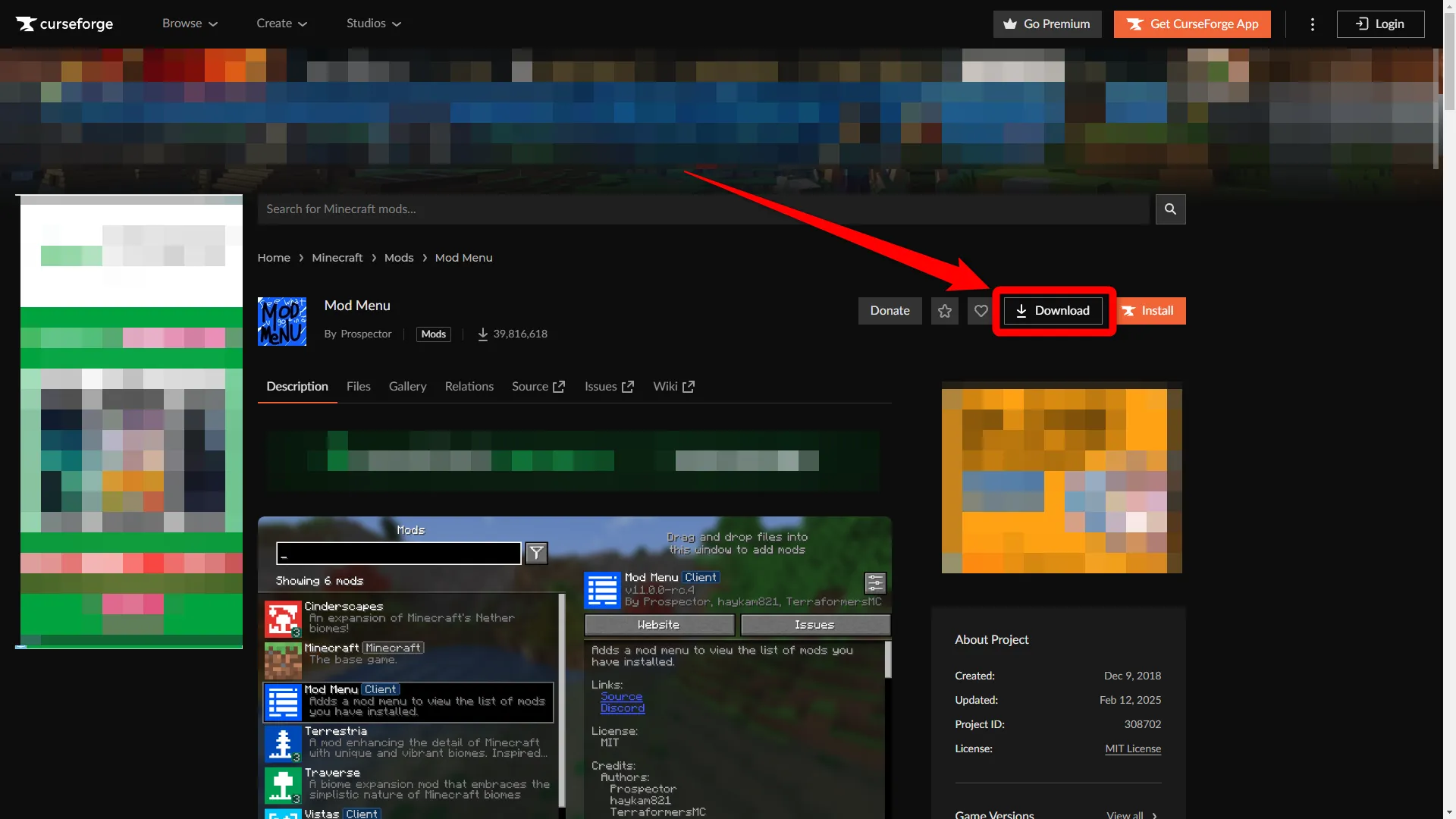Open the three-dot more options menu
This screenshot has width=1456, height=819.
pyautogui.click(x=1313, y=24)
